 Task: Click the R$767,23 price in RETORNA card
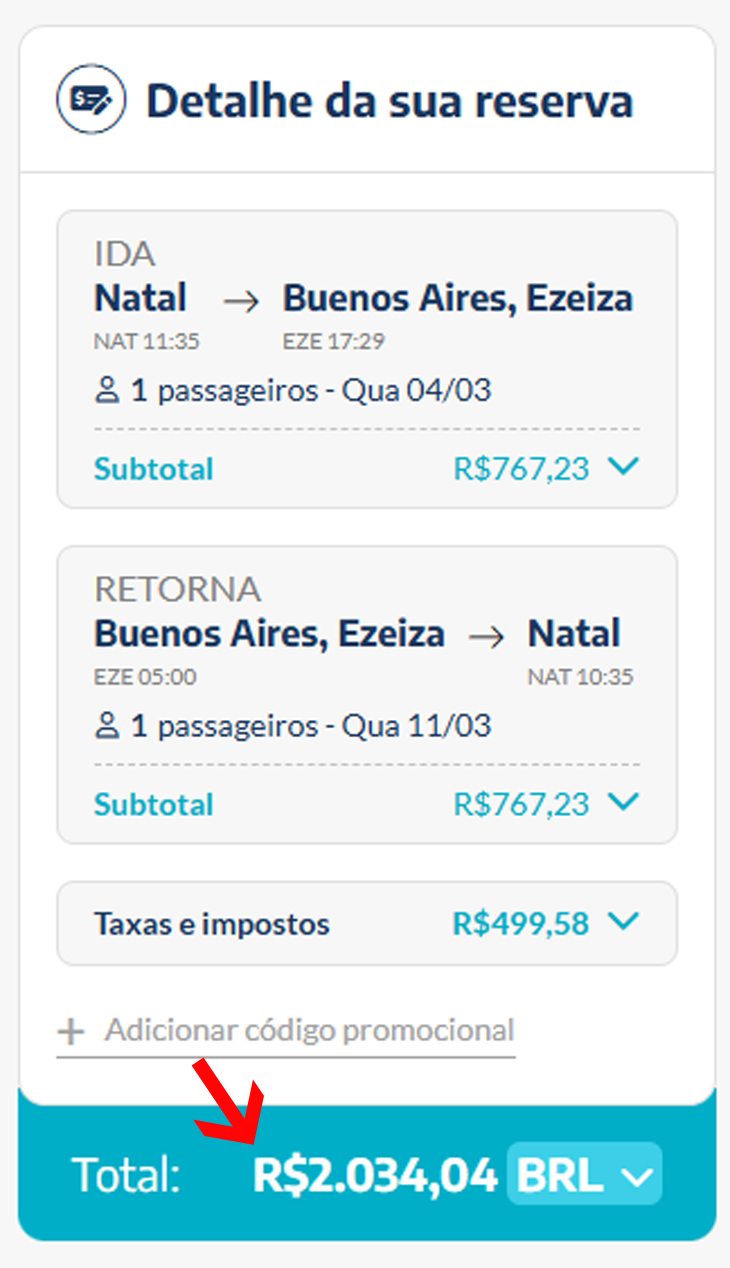(x=522, y=804)
